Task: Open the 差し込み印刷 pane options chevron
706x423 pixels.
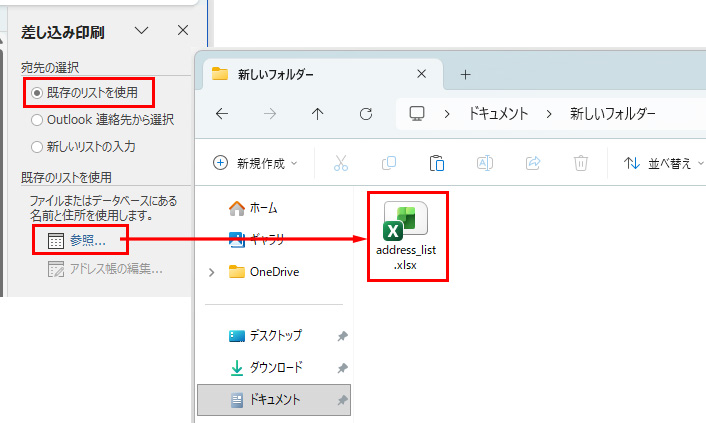Action: (142, 32)
